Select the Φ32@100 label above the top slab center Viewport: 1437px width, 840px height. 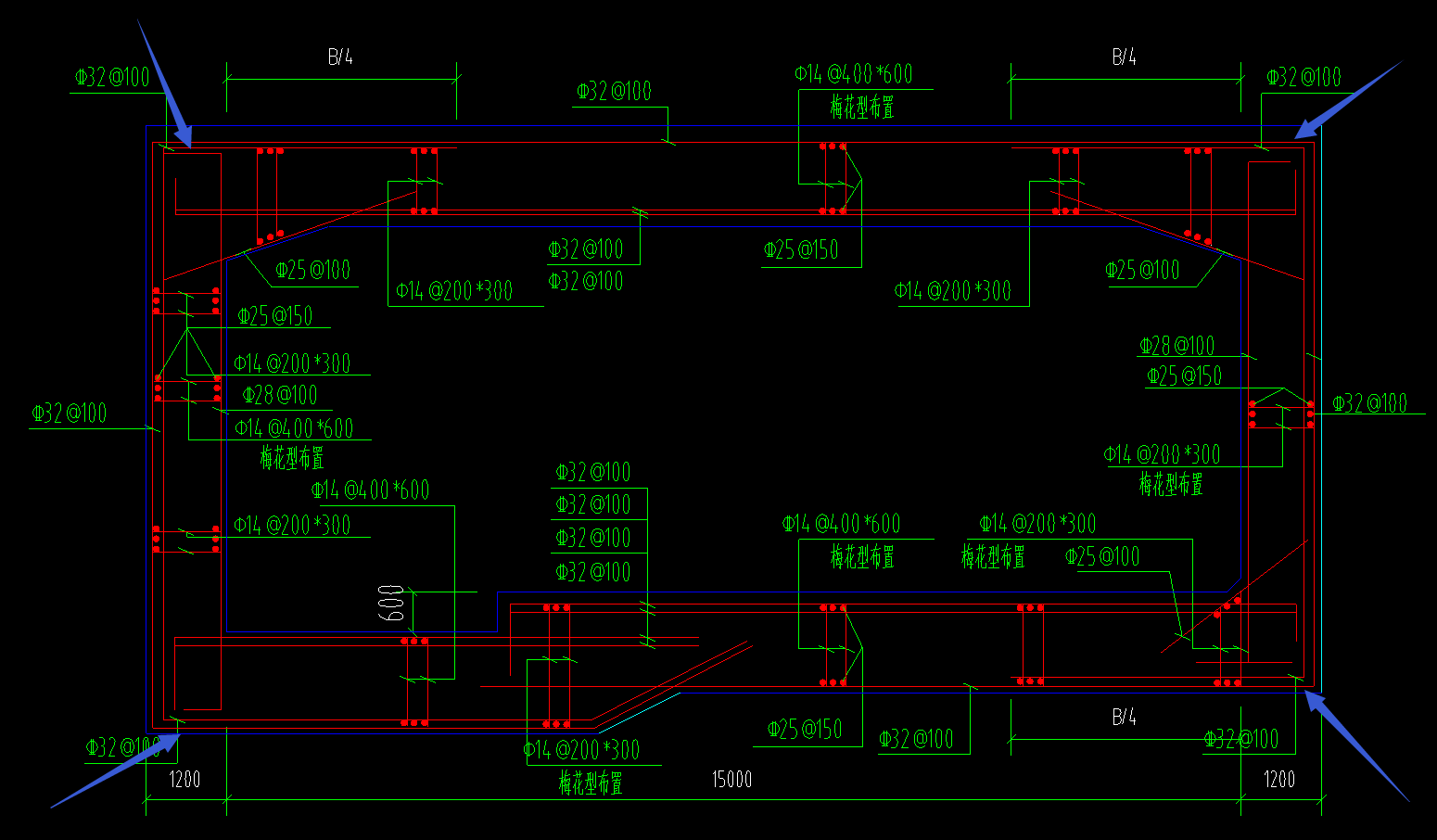614,92
